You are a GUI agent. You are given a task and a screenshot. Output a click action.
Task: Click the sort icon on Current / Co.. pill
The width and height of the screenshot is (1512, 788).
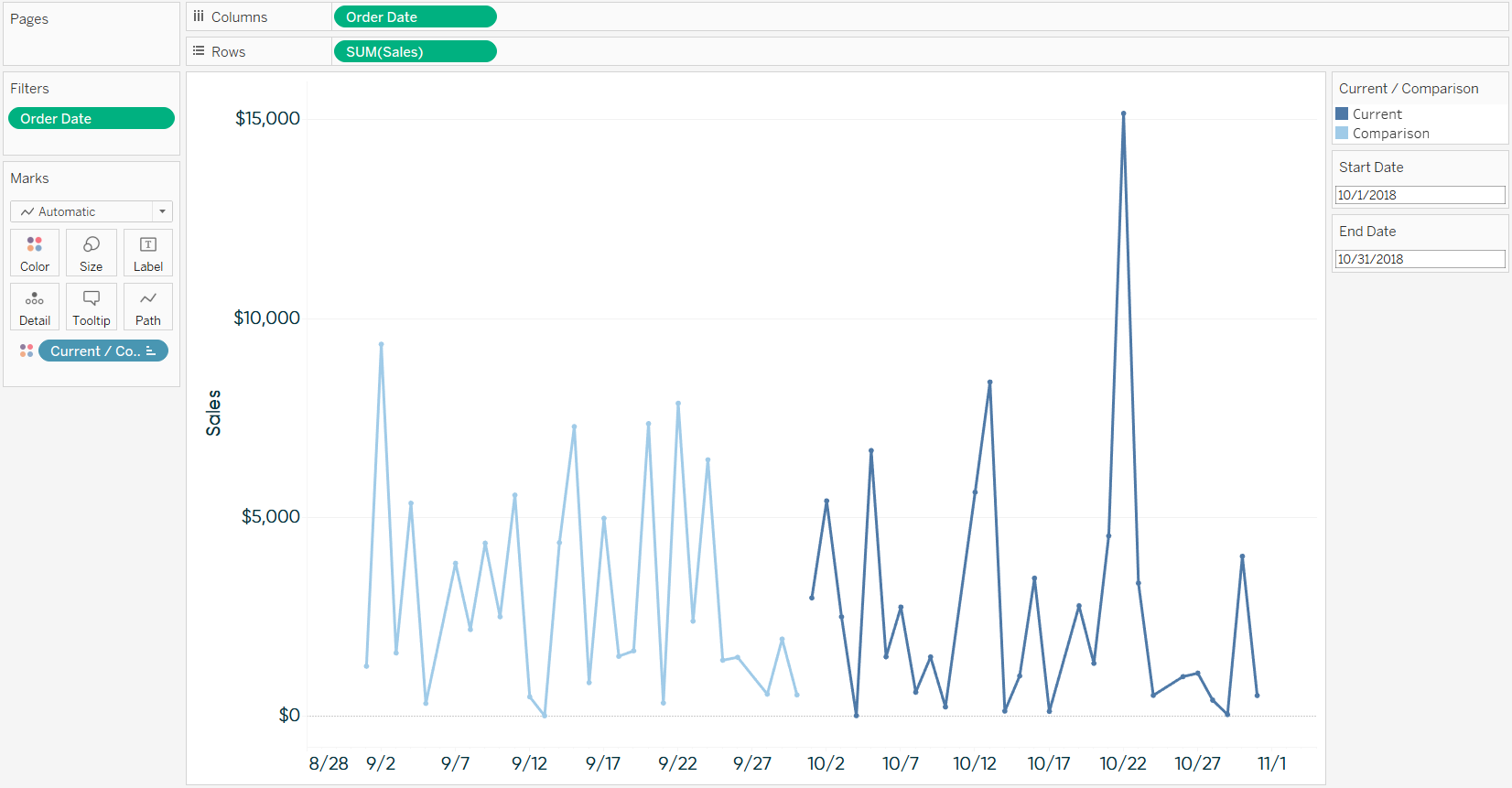(x=151, y=351)
